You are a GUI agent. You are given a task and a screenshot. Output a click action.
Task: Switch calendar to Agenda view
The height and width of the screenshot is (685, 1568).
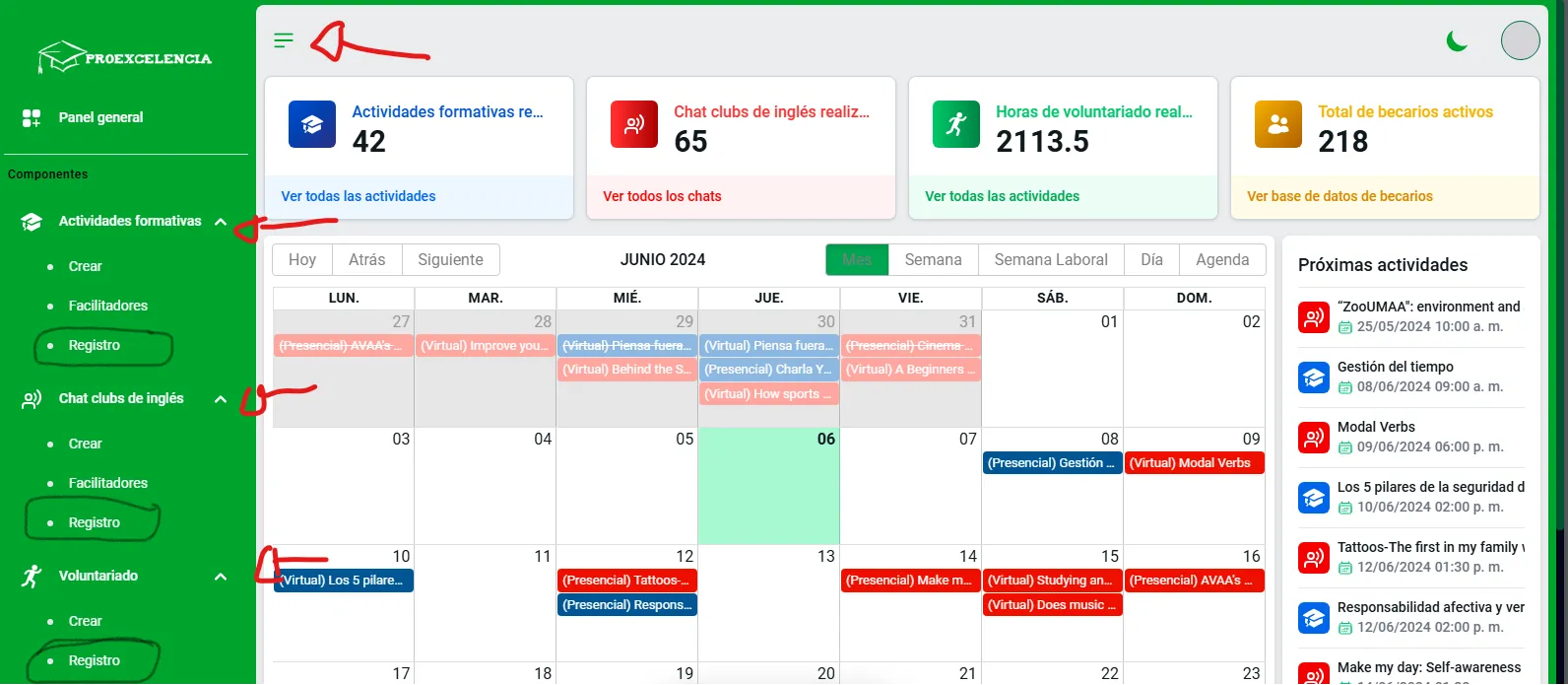[1221, 260]
